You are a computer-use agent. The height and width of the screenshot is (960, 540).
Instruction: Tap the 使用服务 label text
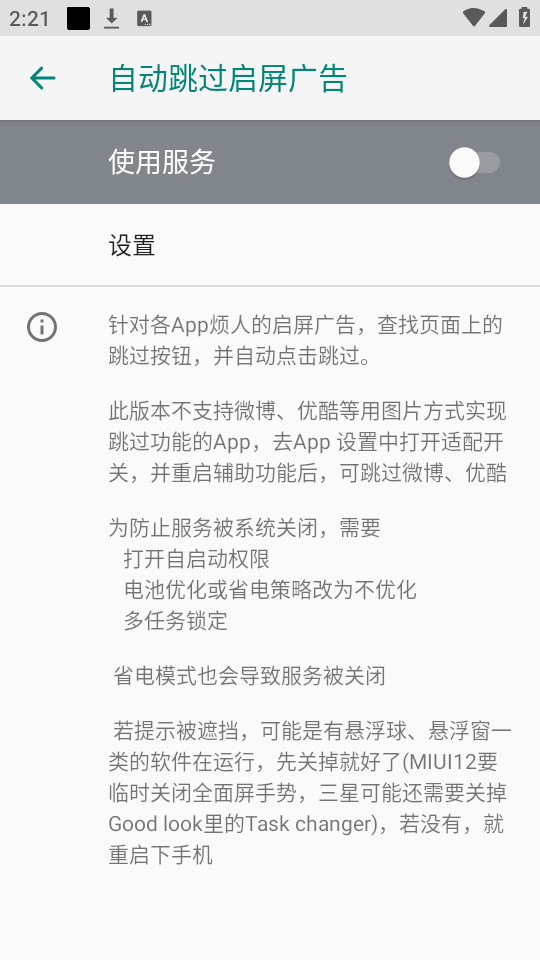(162, 162)
